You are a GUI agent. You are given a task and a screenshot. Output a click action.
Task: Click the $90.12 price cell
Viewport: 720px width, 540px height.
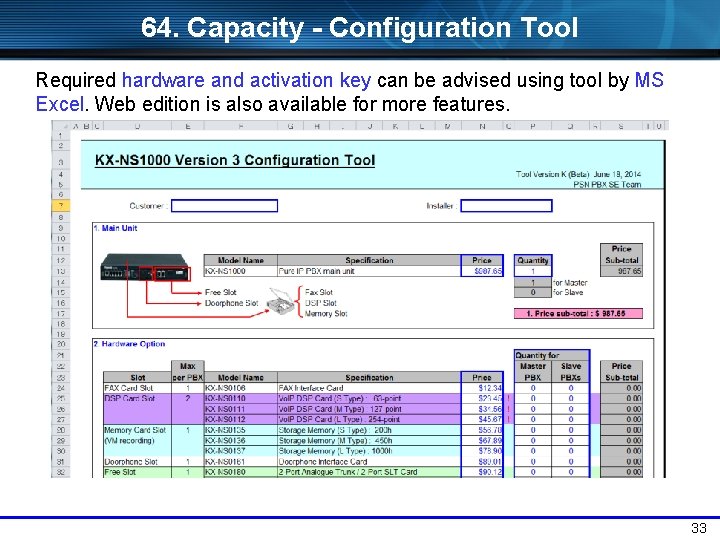[482, 472]
